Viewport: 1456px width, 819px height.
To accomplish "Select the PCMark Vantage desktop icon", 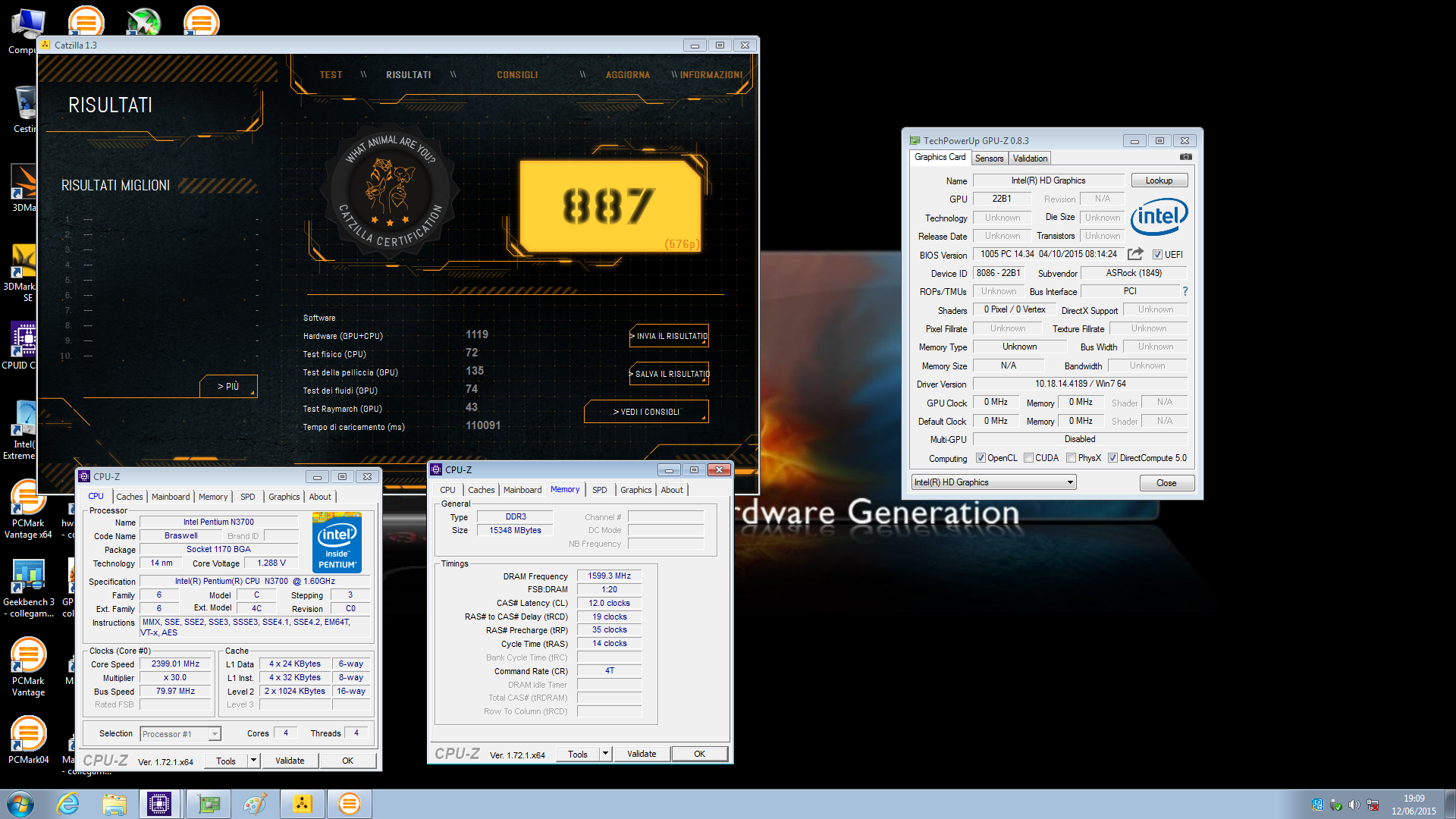I will coord(28,667).
